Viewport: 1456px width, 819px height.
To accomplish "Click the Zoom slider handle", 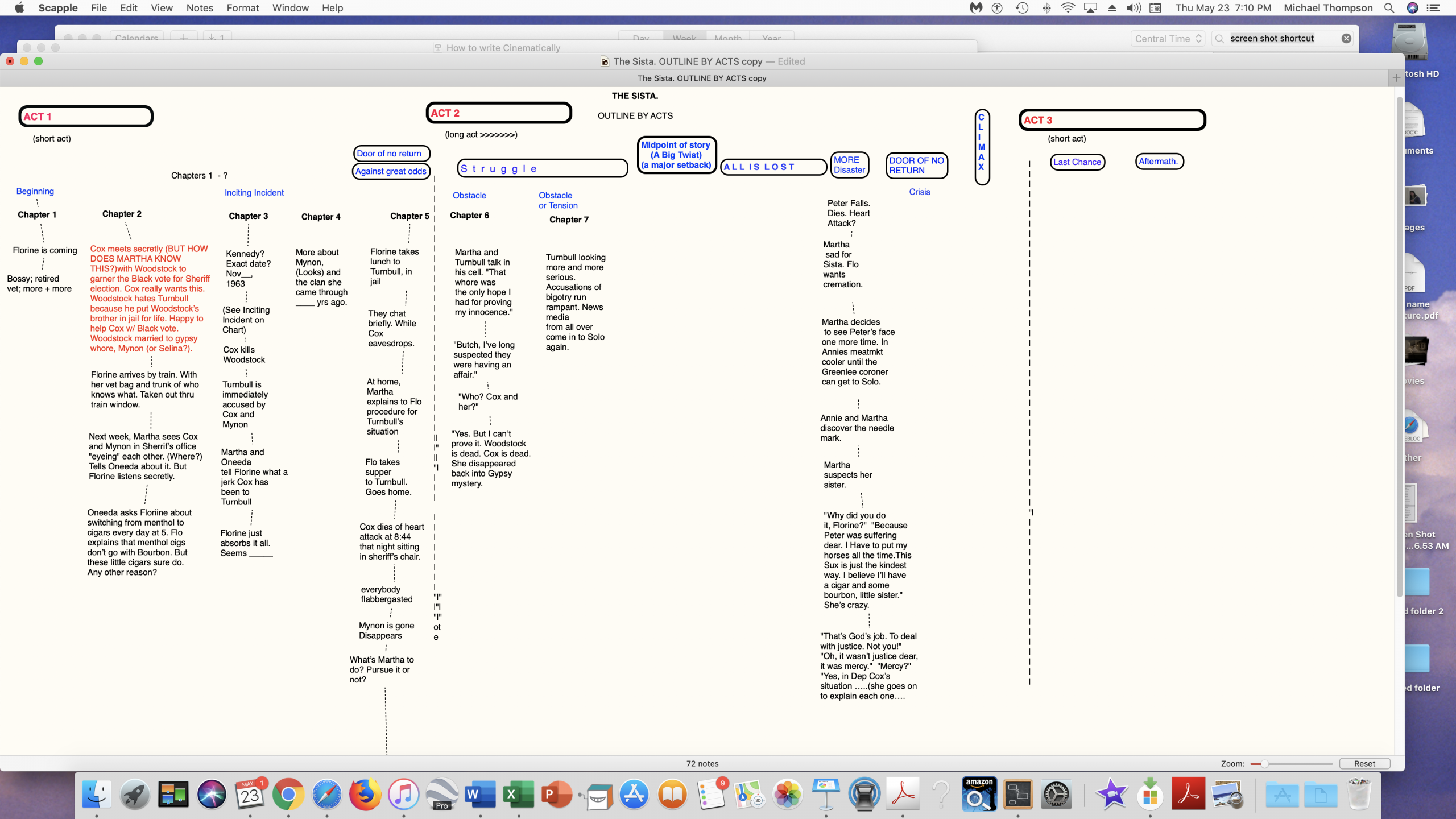I will tap(1264, 764).
